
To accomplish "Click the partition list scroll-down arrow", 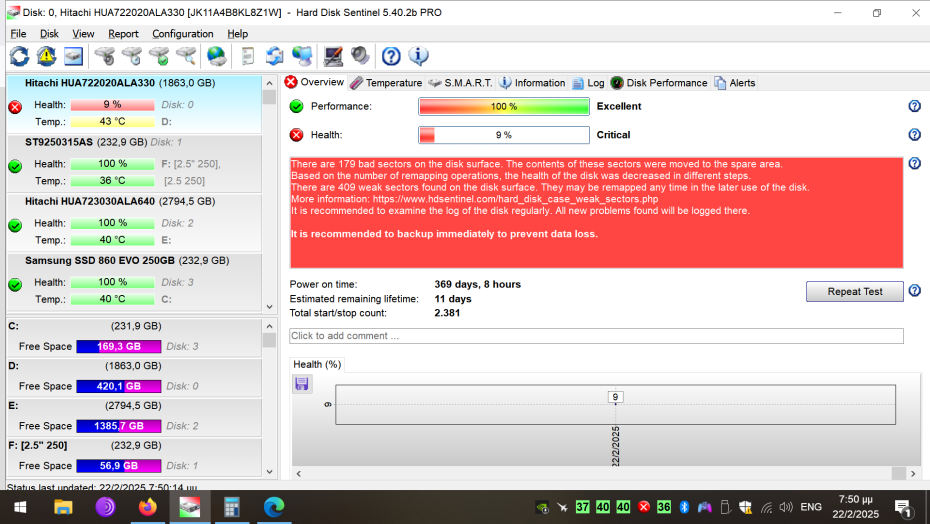I will (269, 472).
